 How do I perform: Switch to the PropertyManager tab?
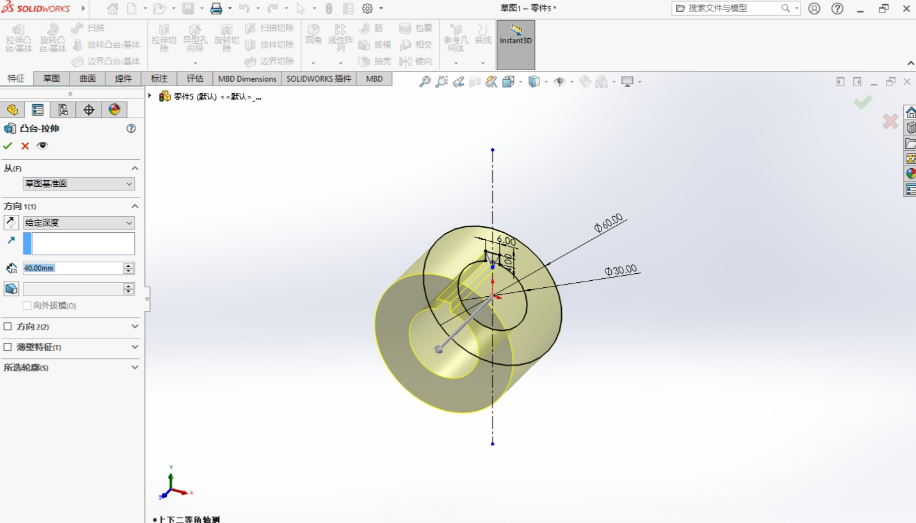37,110
